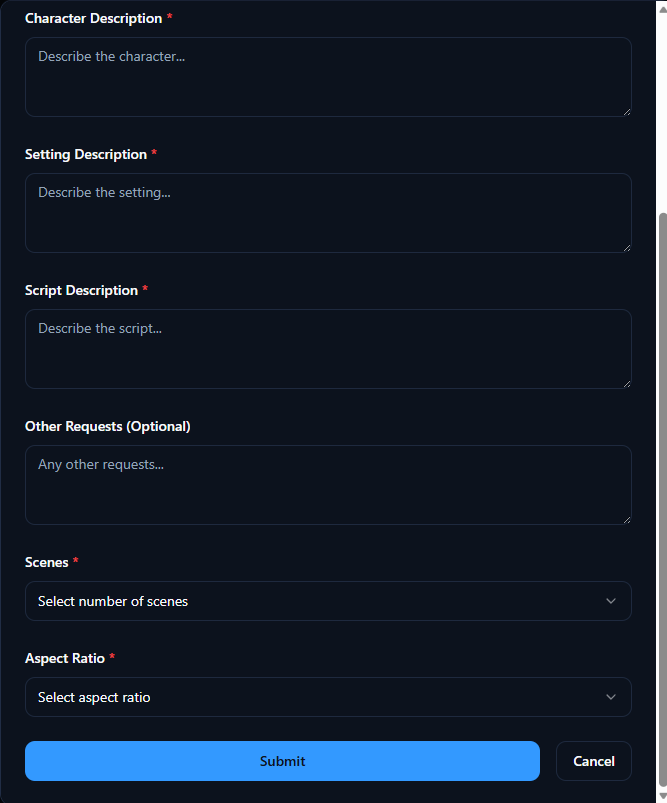
Task: Click the resize grip on Setting Description box
Action: pos(627,249)
